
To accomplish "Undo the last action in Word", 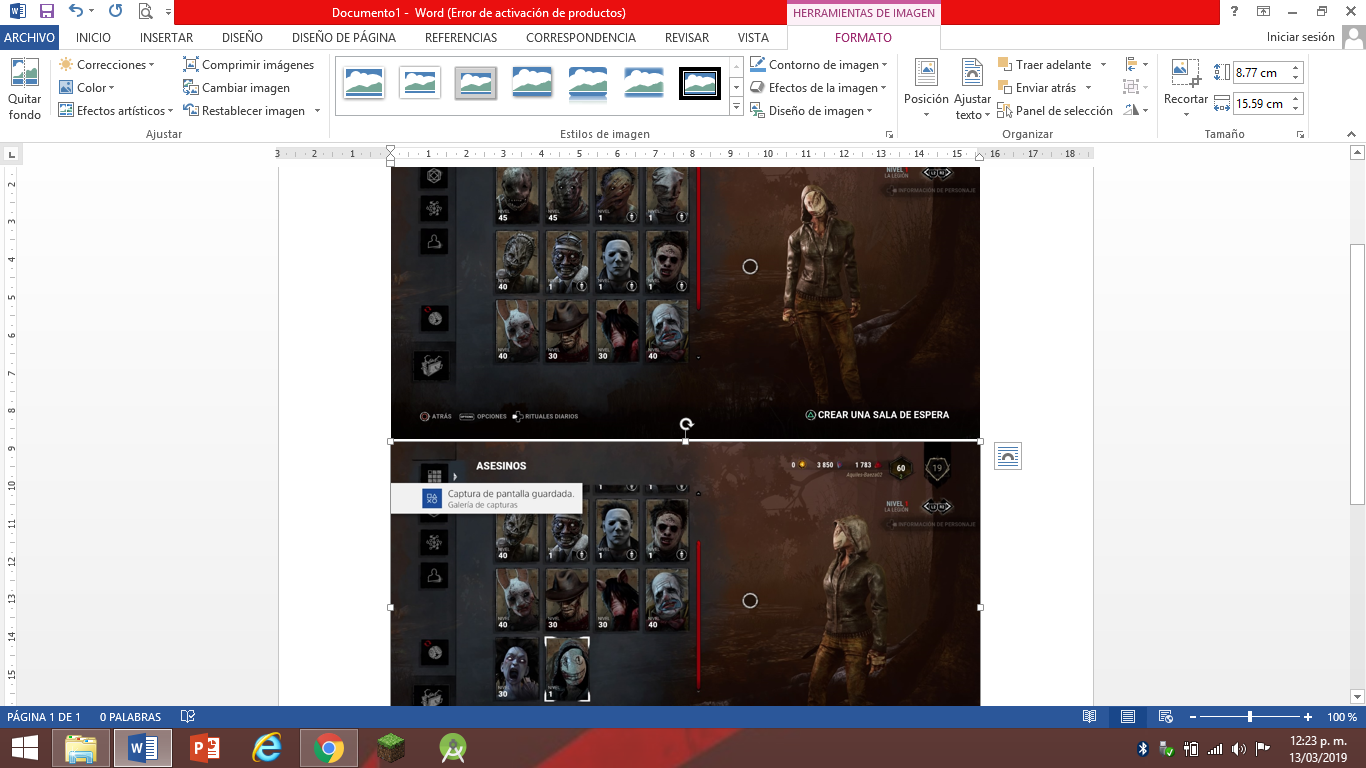I will point(76,12).
